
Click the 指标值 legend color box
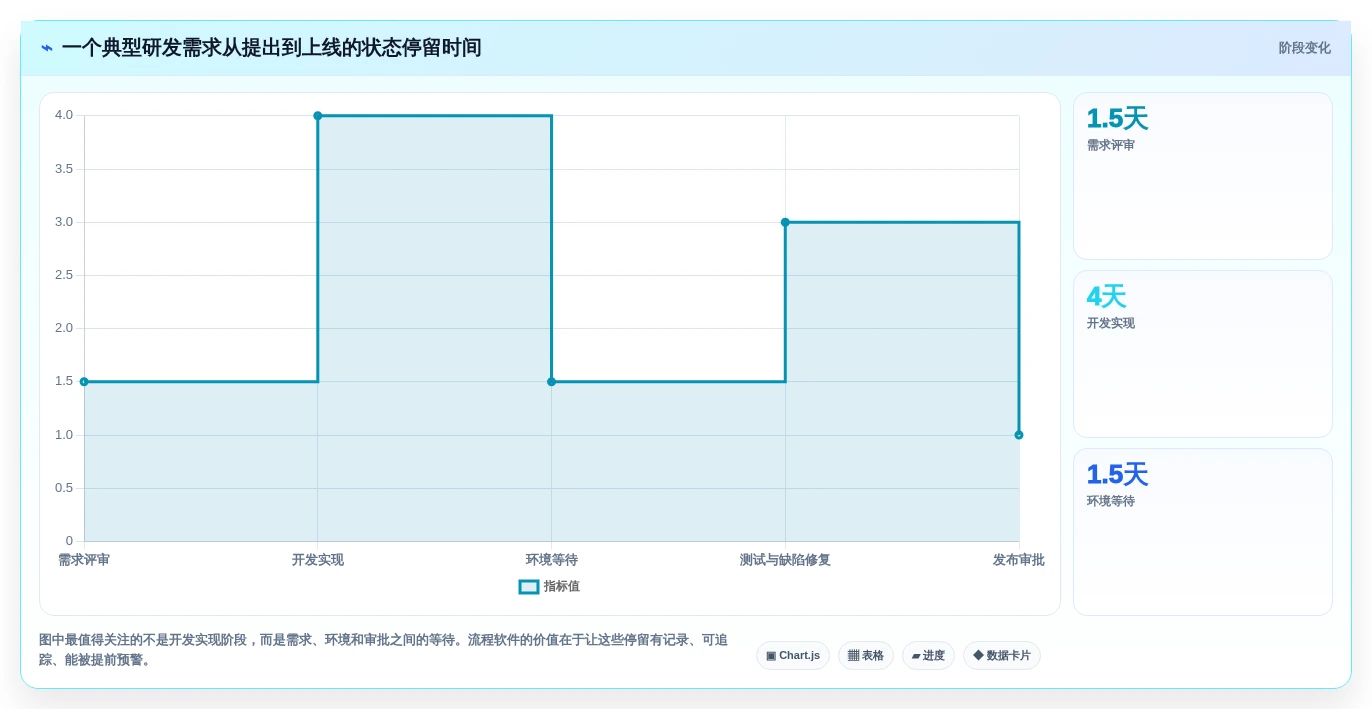[529, 587]
